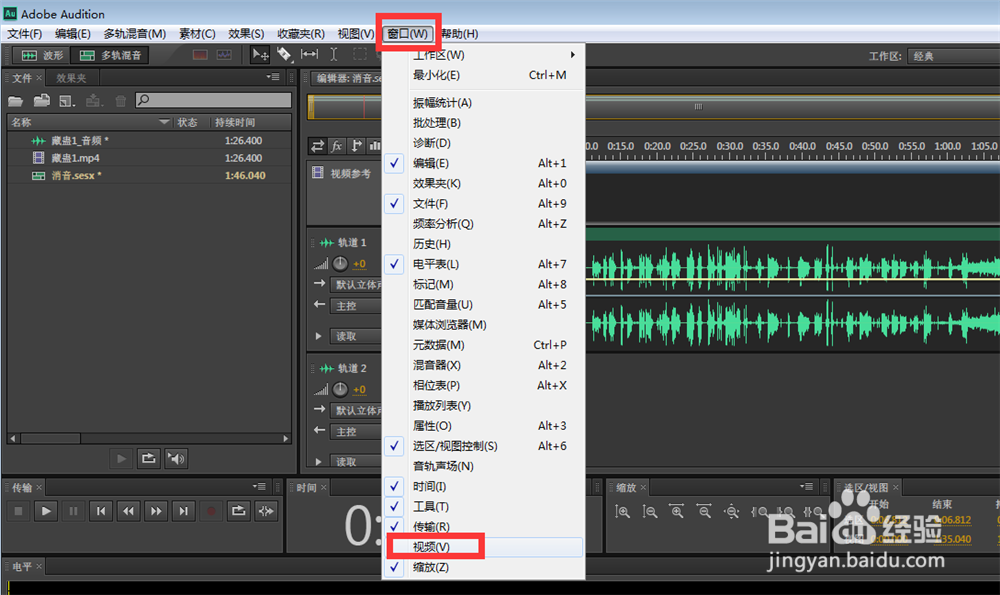
Task: Open track 1 默认立体声 input dropdown
Action: 356,285
